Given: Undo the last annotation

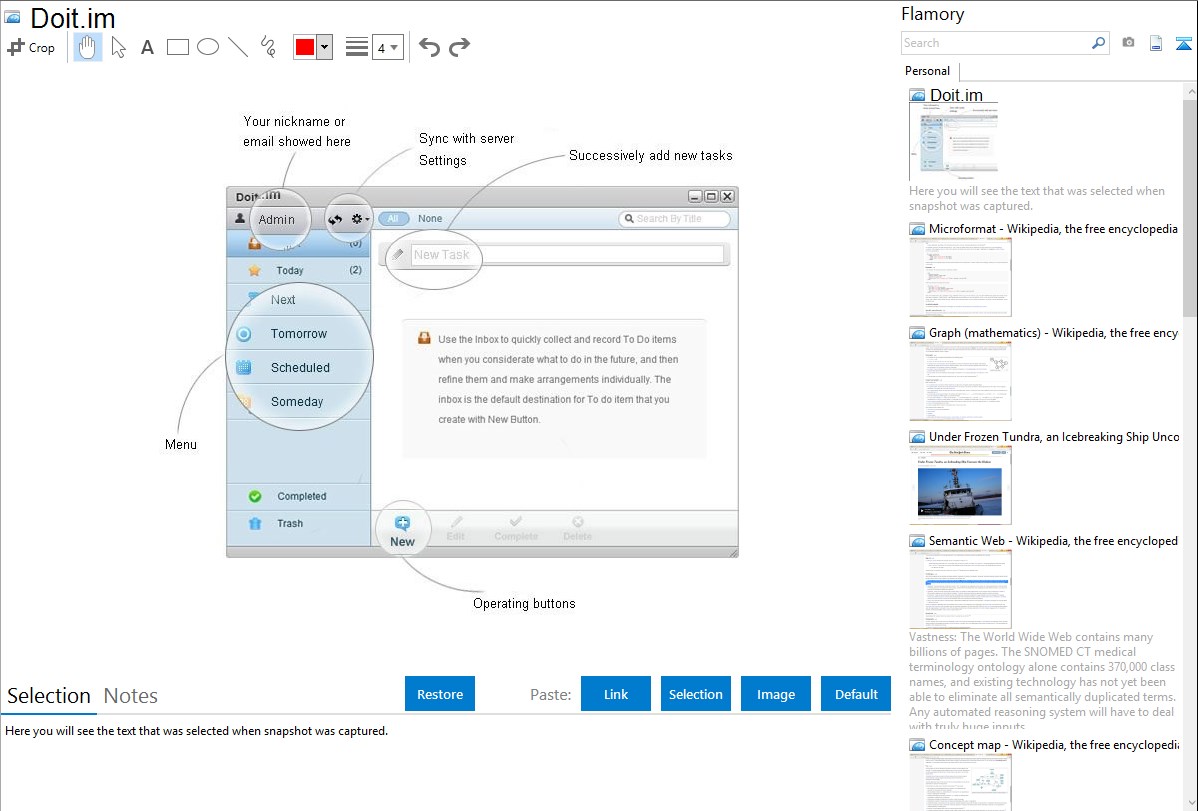Looking at the screenshot, I should (429, 47).
